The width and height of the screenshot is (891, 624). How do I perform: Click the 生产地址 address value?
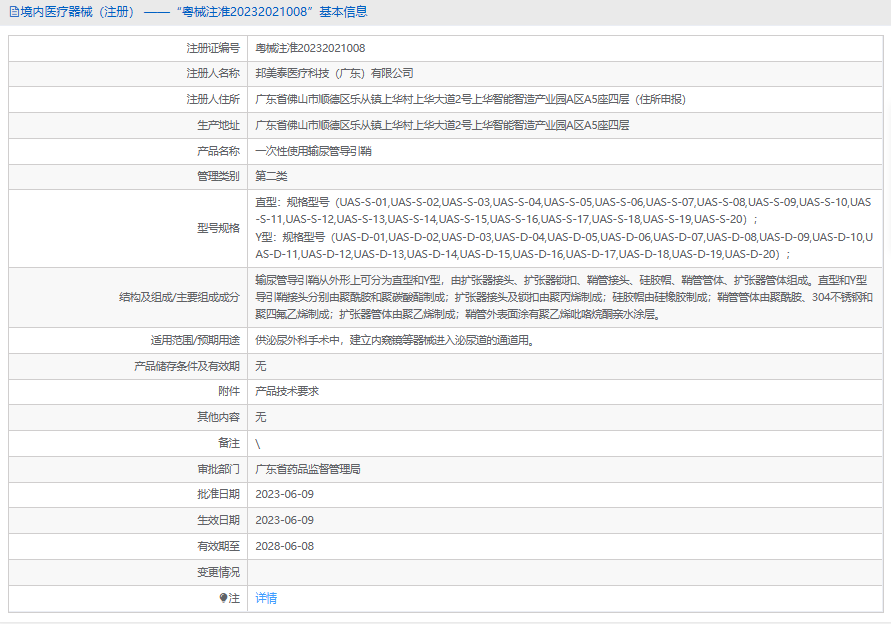(x=442, y=126)
